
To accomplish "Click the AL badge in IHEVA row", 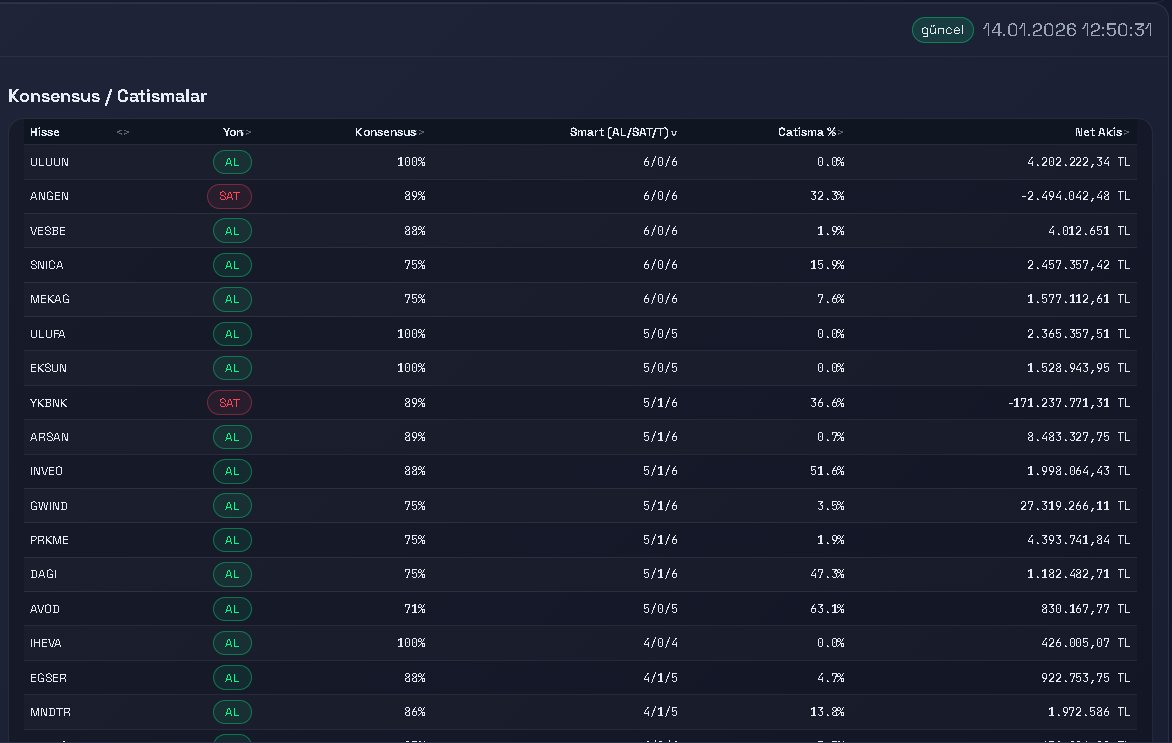I will tap(232, 643).
